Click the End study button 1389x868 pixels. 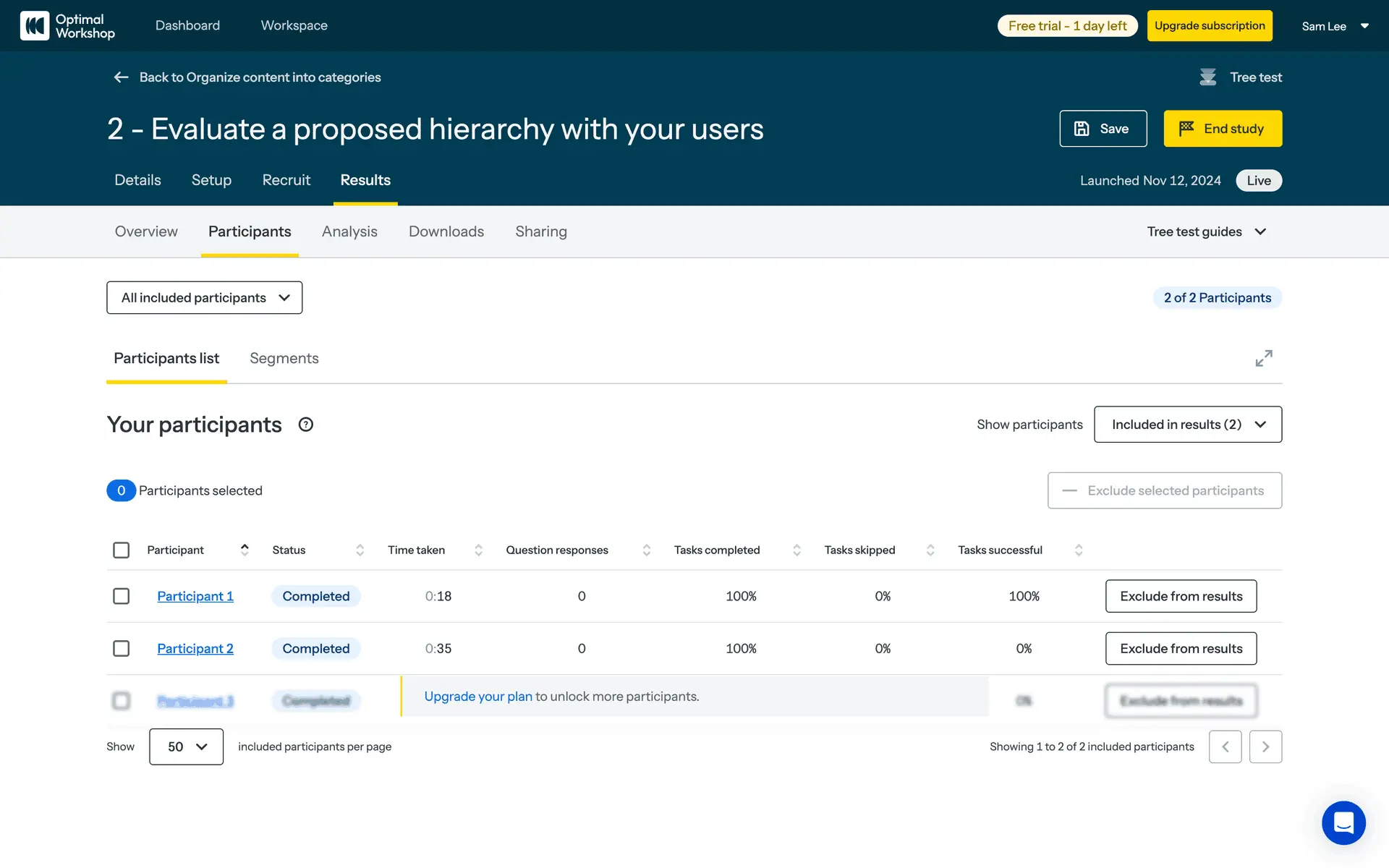click(1222, 129)
